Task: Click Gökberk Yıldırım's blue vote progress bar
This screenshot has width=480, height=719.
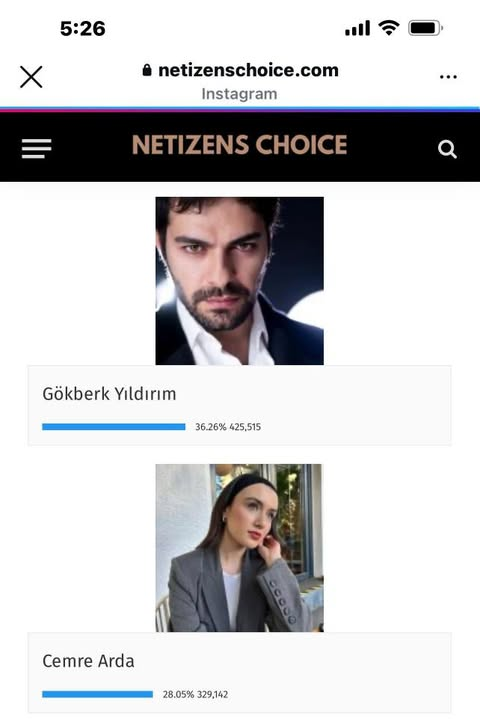Action: (x=114, y=427)
